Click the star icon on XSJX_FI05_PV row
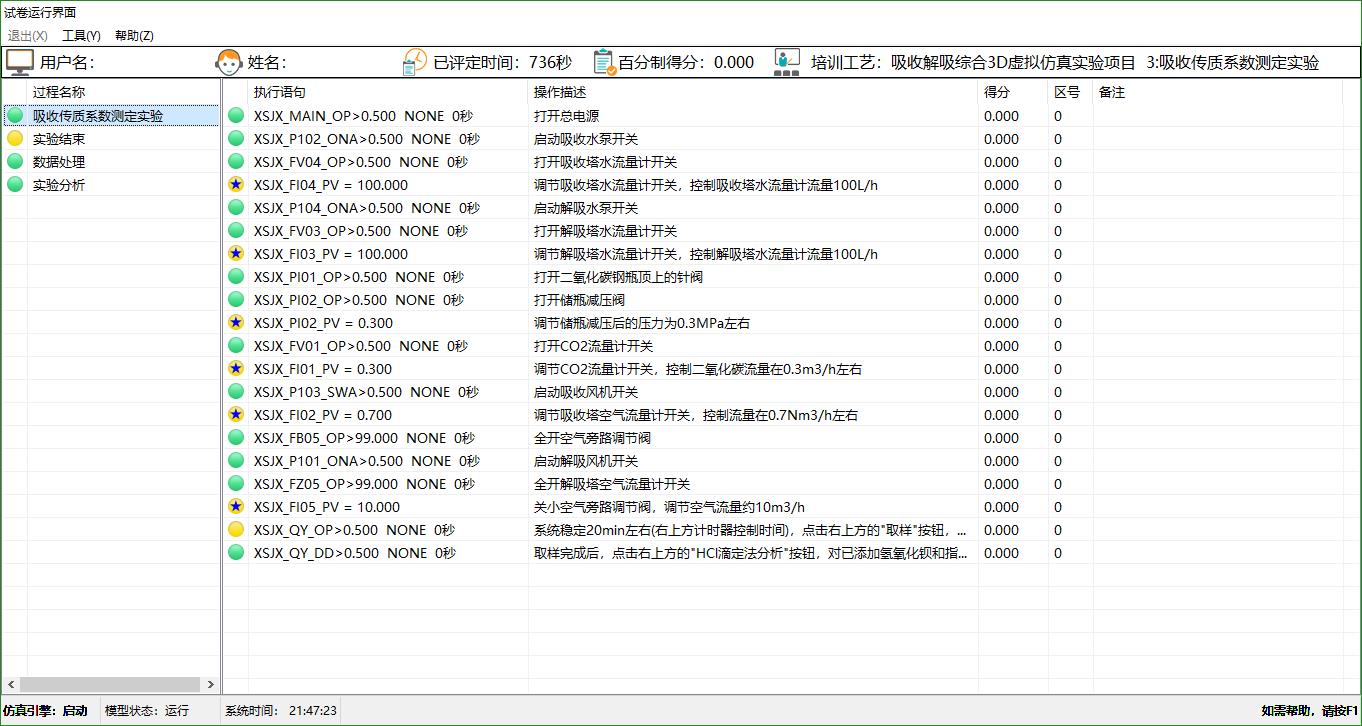 236,507
